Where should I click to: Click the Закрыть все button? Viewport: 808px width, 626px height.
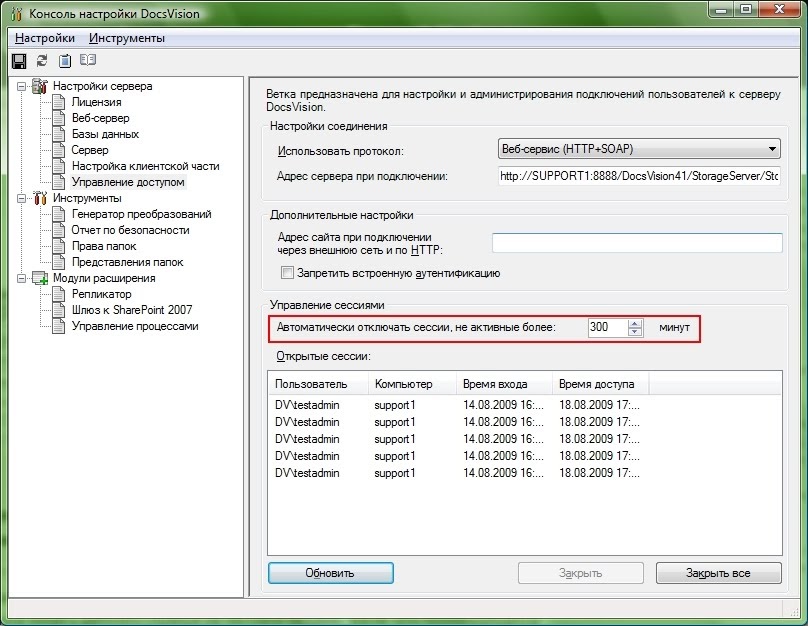pos(718,573)
